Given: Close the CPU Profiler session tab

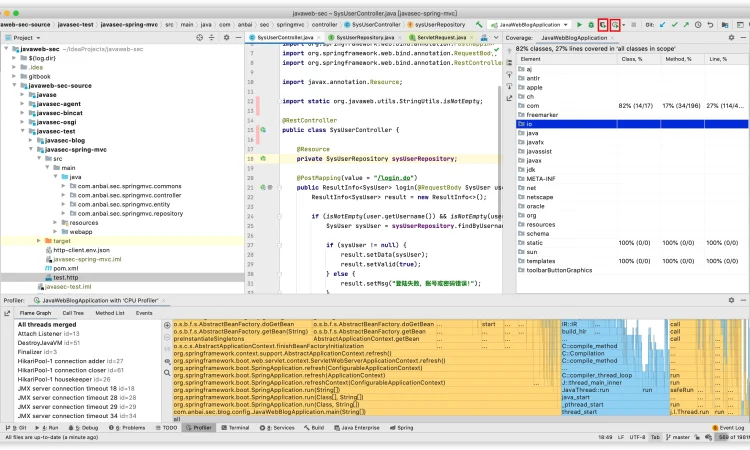Looking at the screenshot, I should (163, 300).
